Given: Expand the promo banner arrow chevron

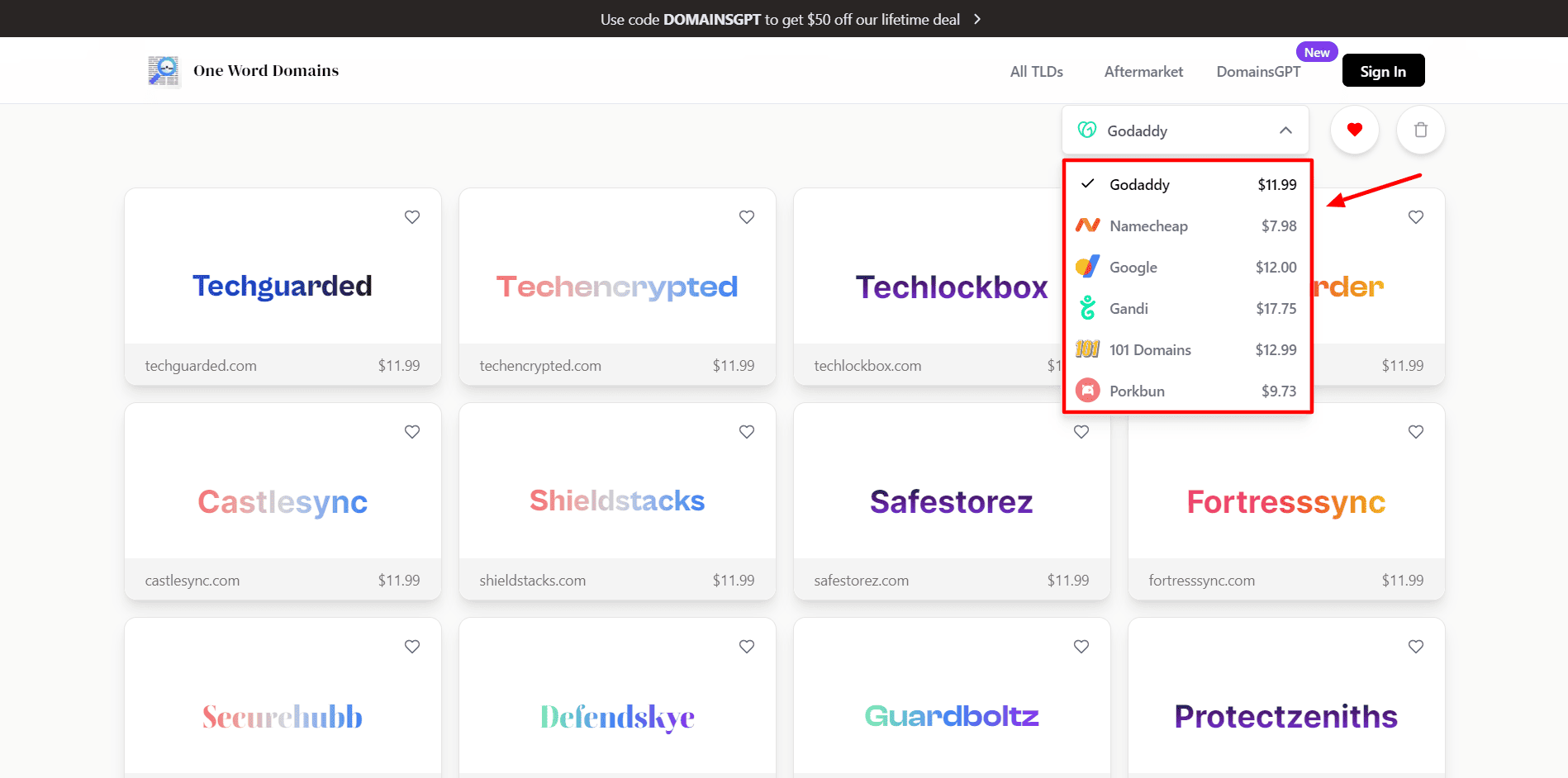Looking at the screenshot, I should coord(977,19).
